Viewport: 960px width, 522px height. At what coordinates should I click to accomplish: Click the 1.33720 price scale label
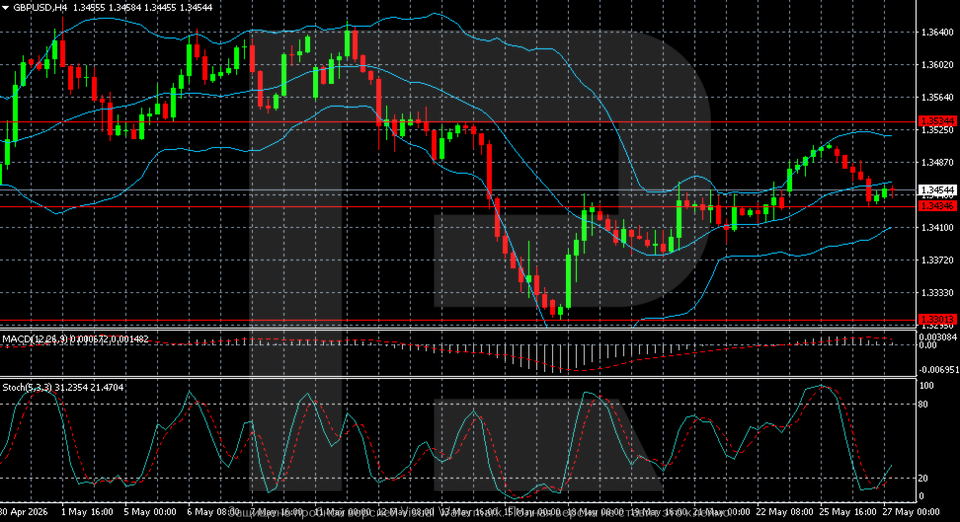click(x=937, y=260)
